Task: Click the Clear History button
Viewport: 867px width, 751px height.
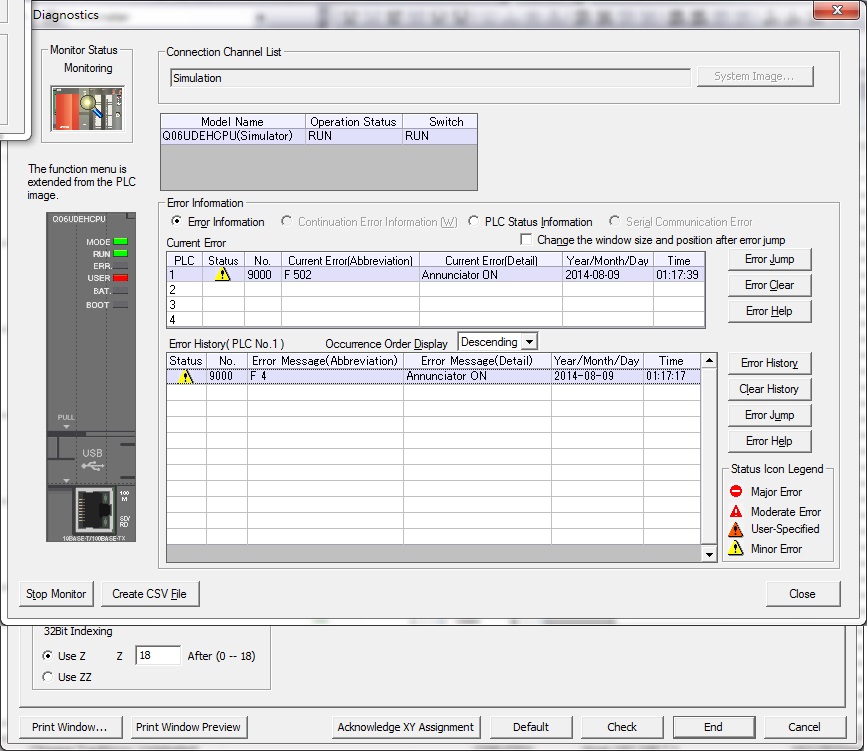Action: coord(768,389)
